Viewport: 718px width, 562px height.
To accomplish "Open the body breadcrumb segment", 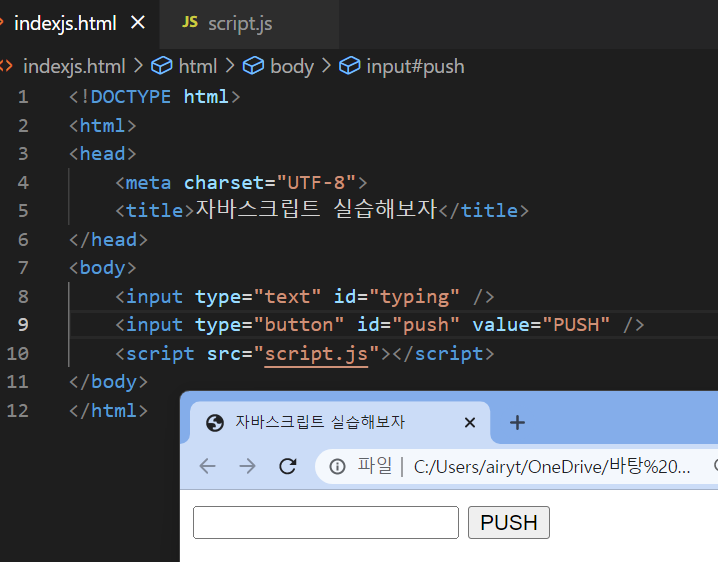I will pyautogui.click(x=292, y=67).
